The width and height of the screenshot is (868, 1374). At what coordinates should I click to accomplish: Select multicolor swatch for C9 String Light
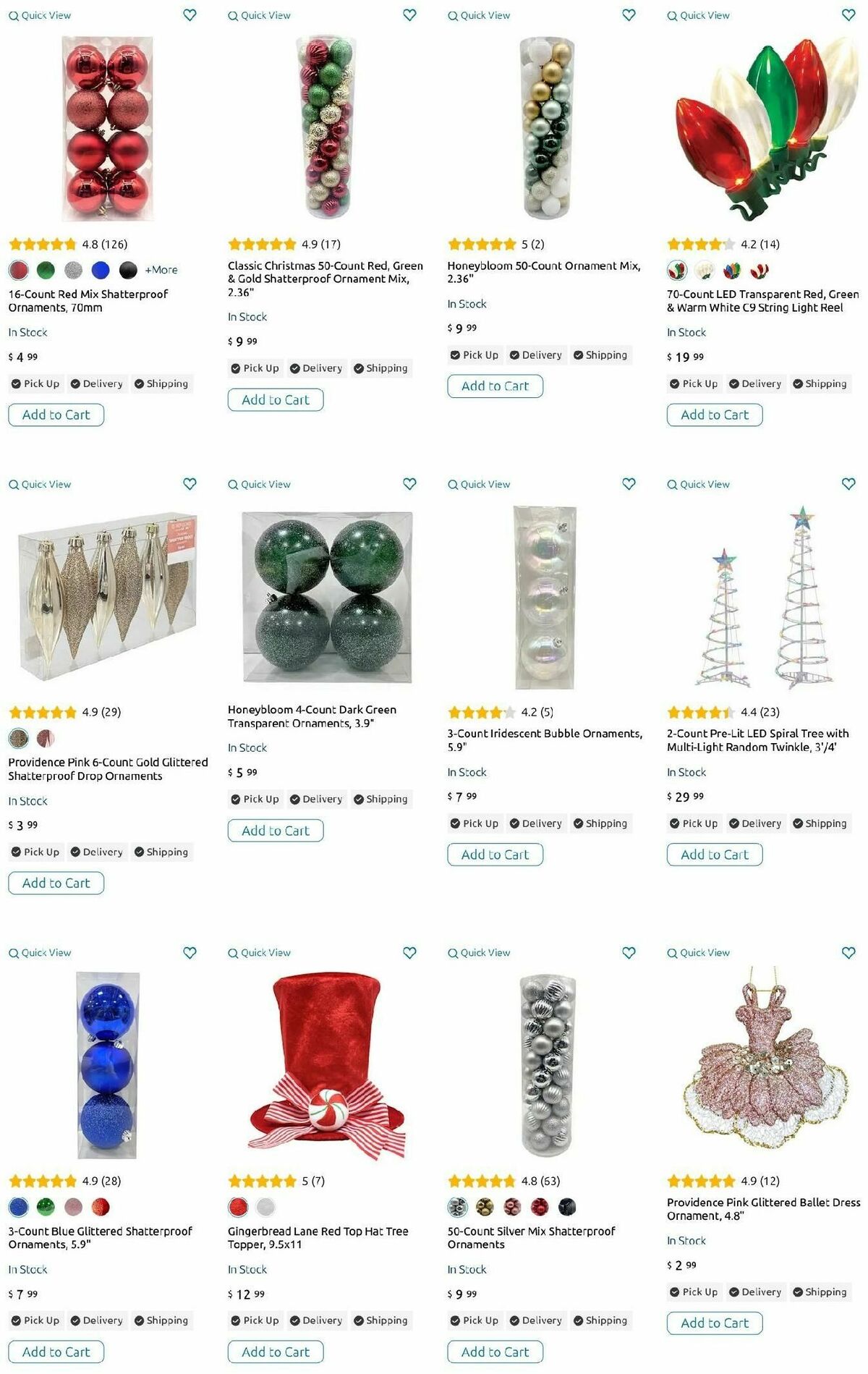(x=732, y=271)
